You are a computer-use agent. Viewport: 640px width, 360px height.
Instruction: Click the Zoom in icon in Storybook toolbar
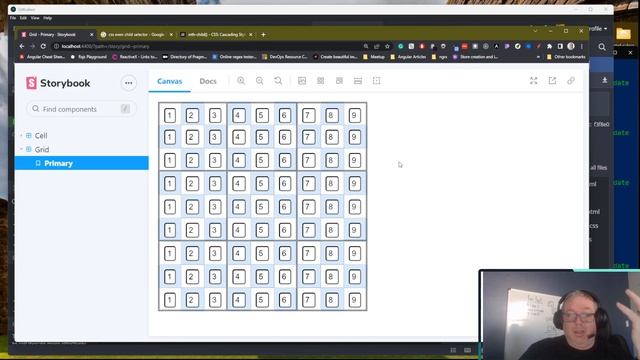coord(241,81)
